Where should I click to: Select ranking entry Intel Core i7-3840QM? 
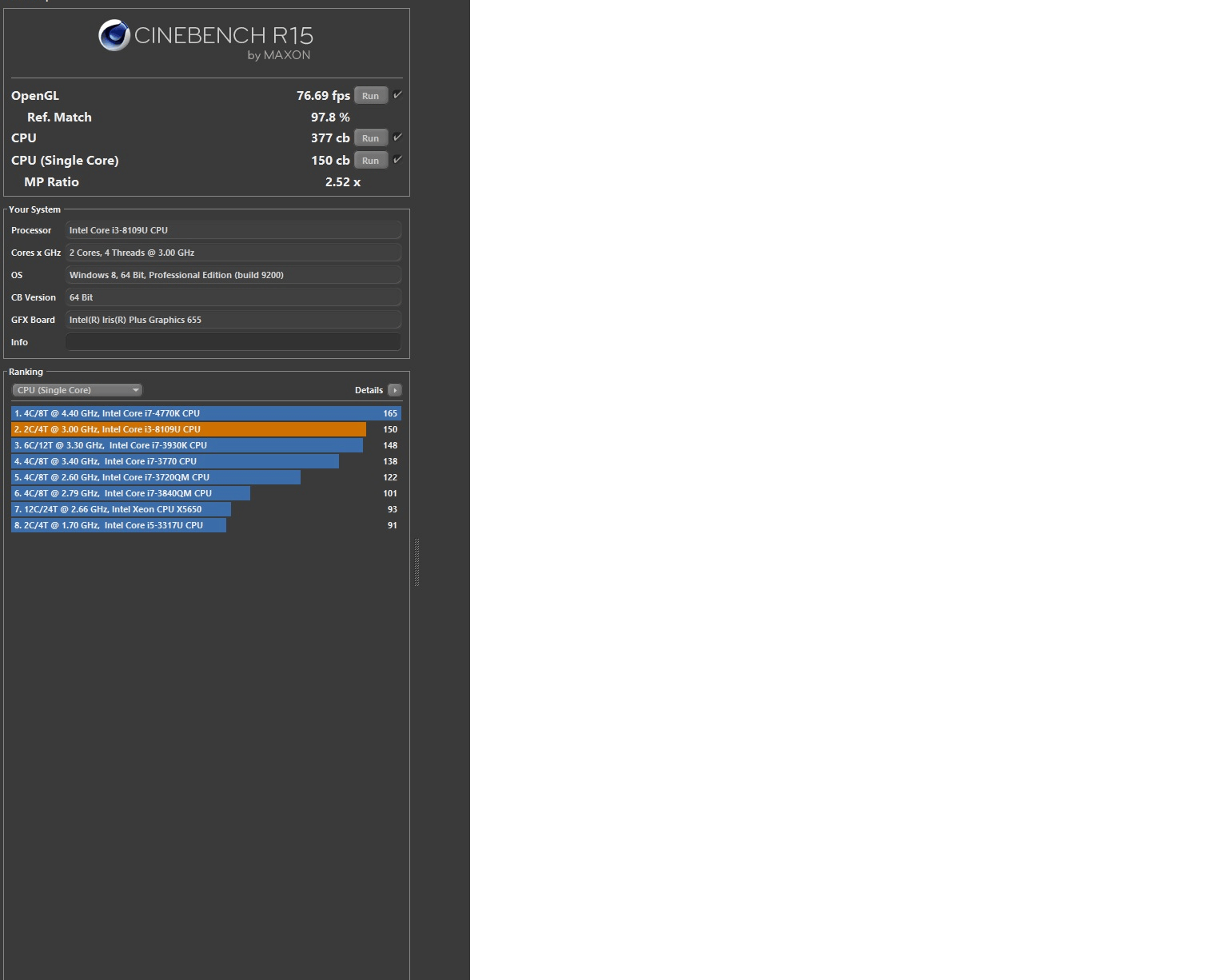[206, 493]
